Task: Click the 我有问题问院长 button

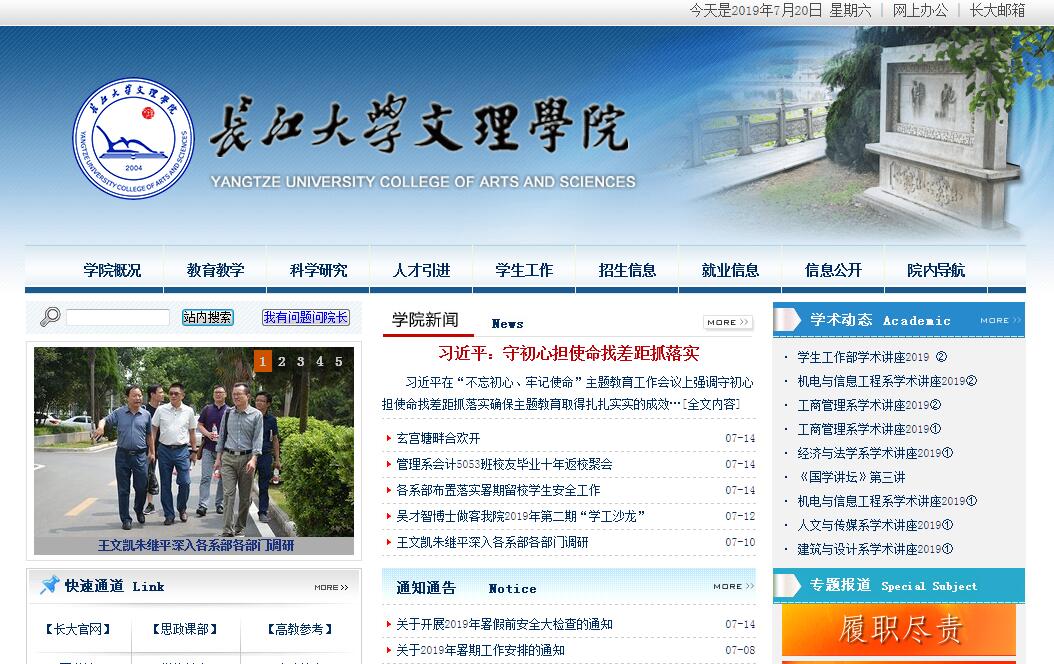Action: pos(306,317)
